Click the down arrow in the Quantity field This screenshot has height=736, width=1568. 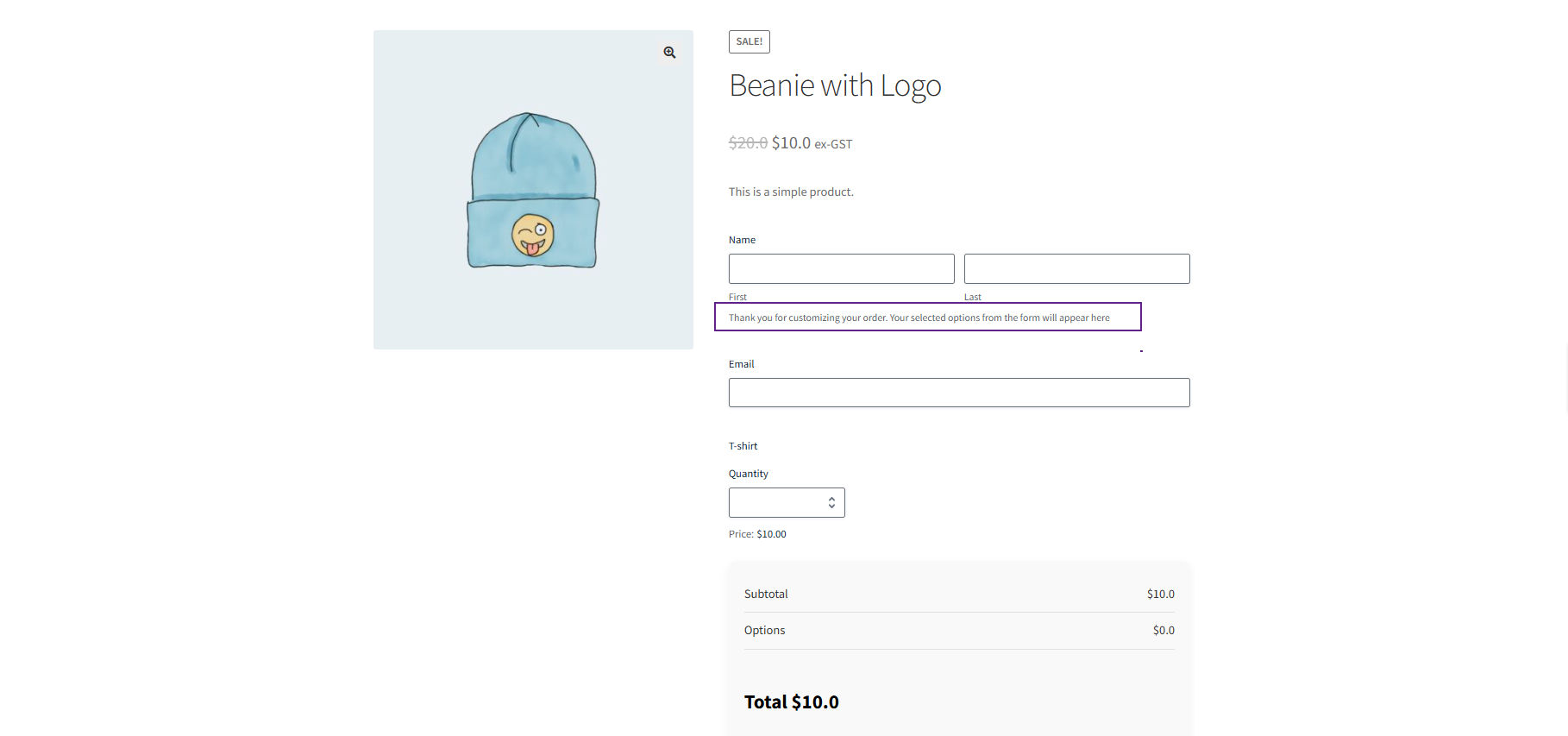pyautogui.click(x=831, y=506)
